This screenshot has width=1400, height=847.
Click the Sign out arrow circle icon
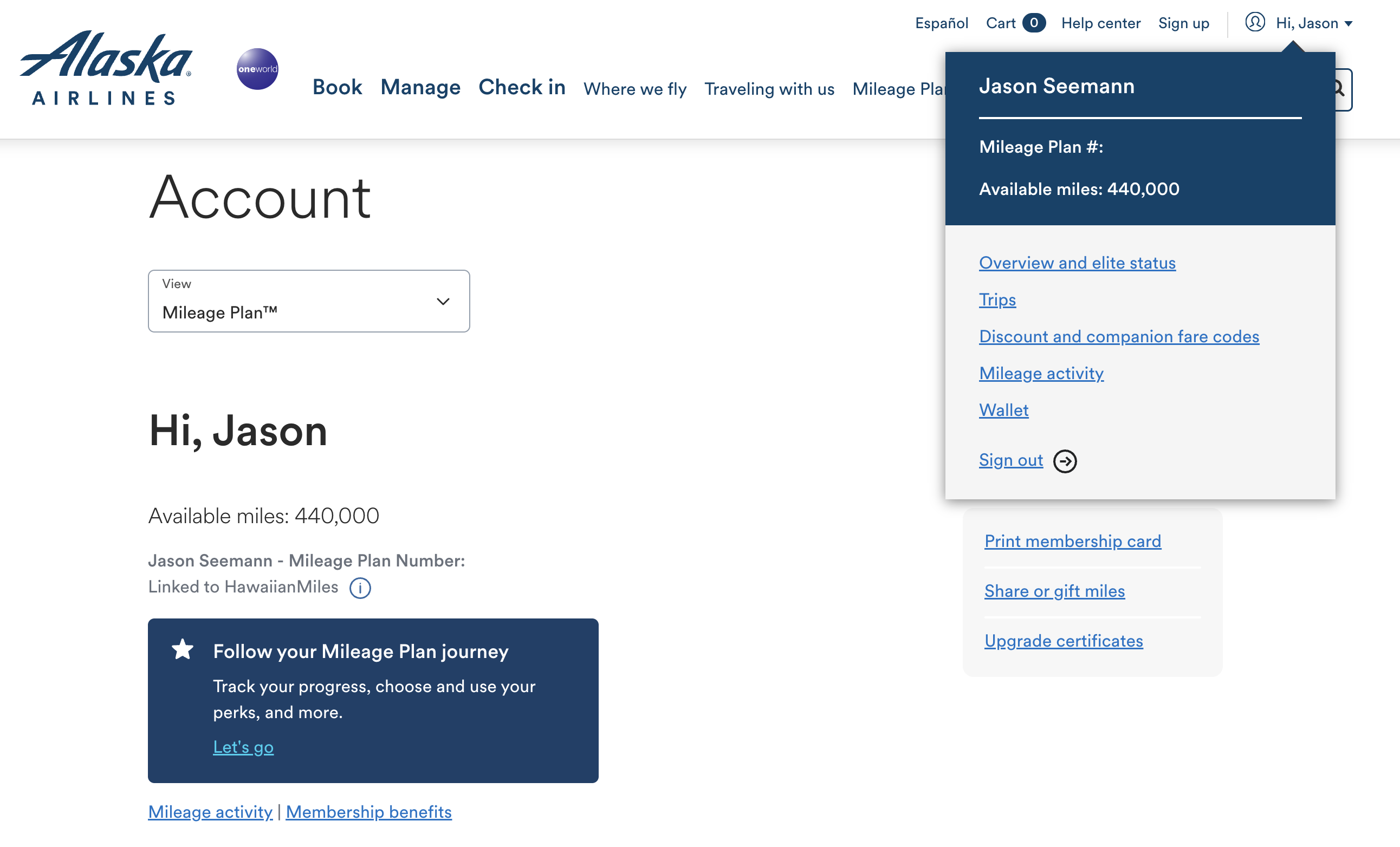point(1065,461)
